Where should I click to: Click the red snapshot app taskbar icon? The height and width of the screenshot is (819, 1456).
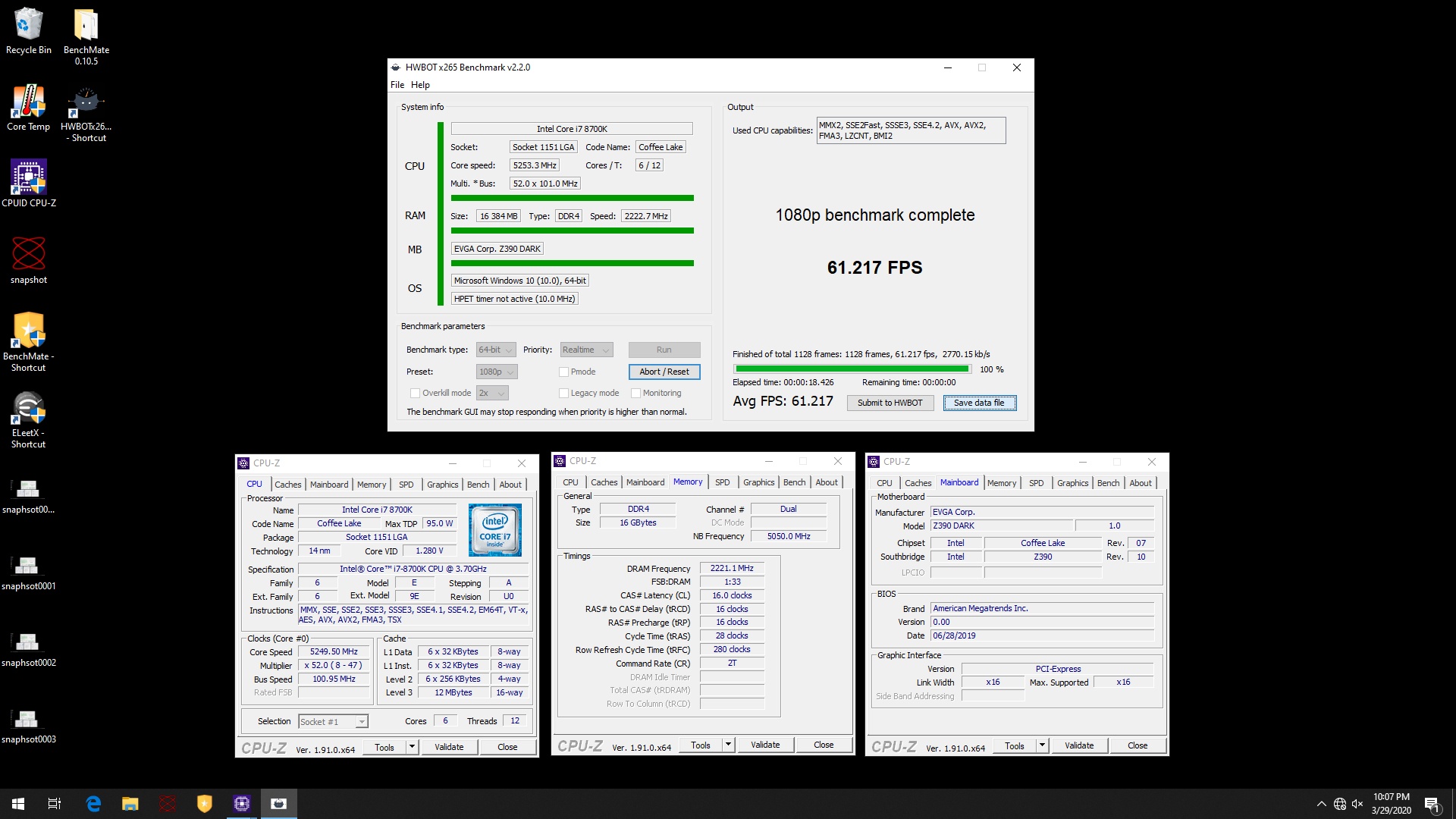tap(168, 804)
